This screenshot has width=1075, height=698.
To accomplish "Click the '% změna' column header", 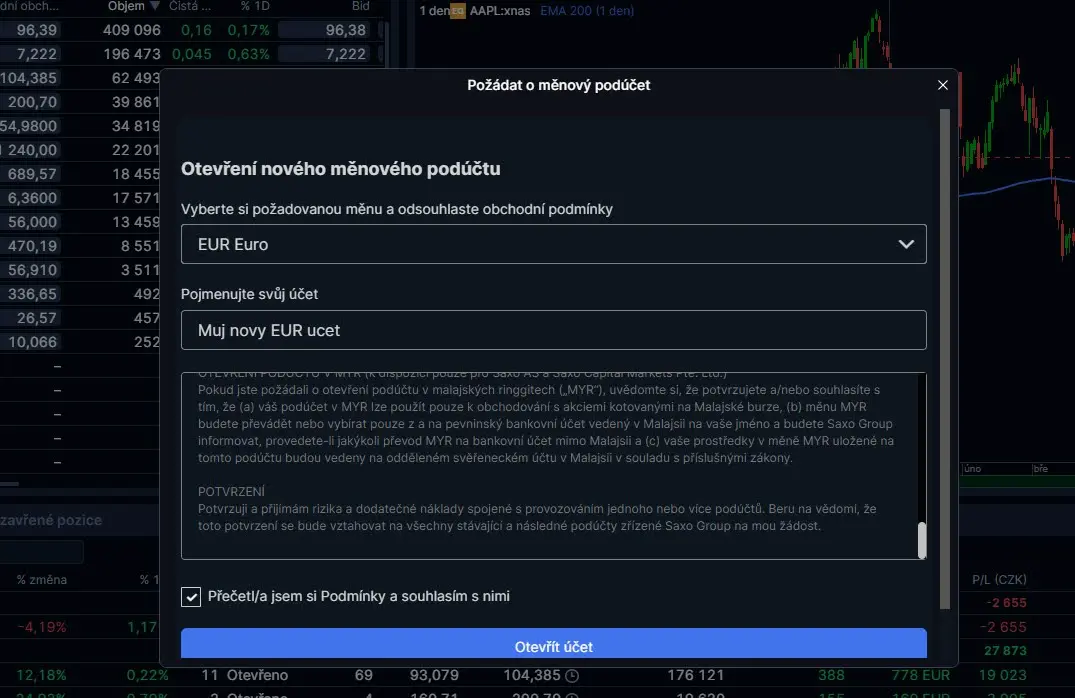I will pos(41,579).
